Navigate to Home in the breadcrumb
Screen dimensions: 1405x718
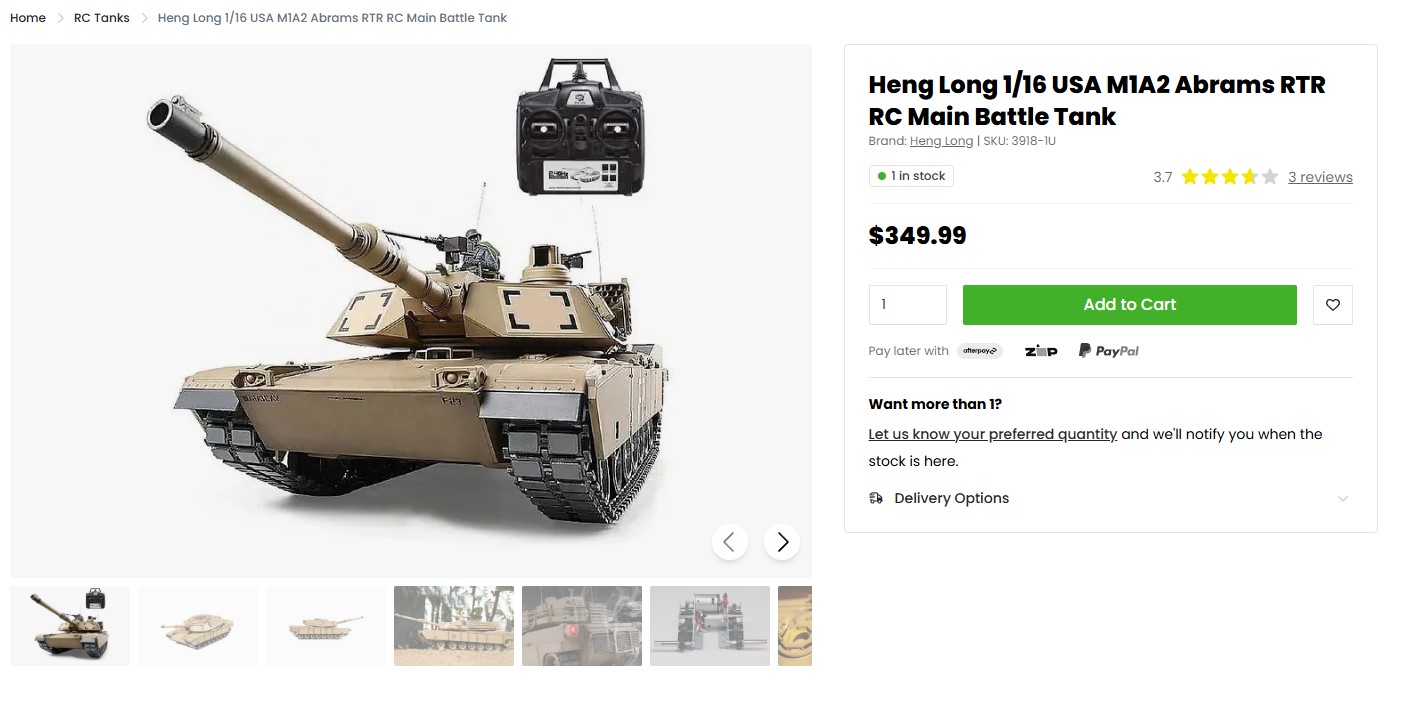pos(27,17)
